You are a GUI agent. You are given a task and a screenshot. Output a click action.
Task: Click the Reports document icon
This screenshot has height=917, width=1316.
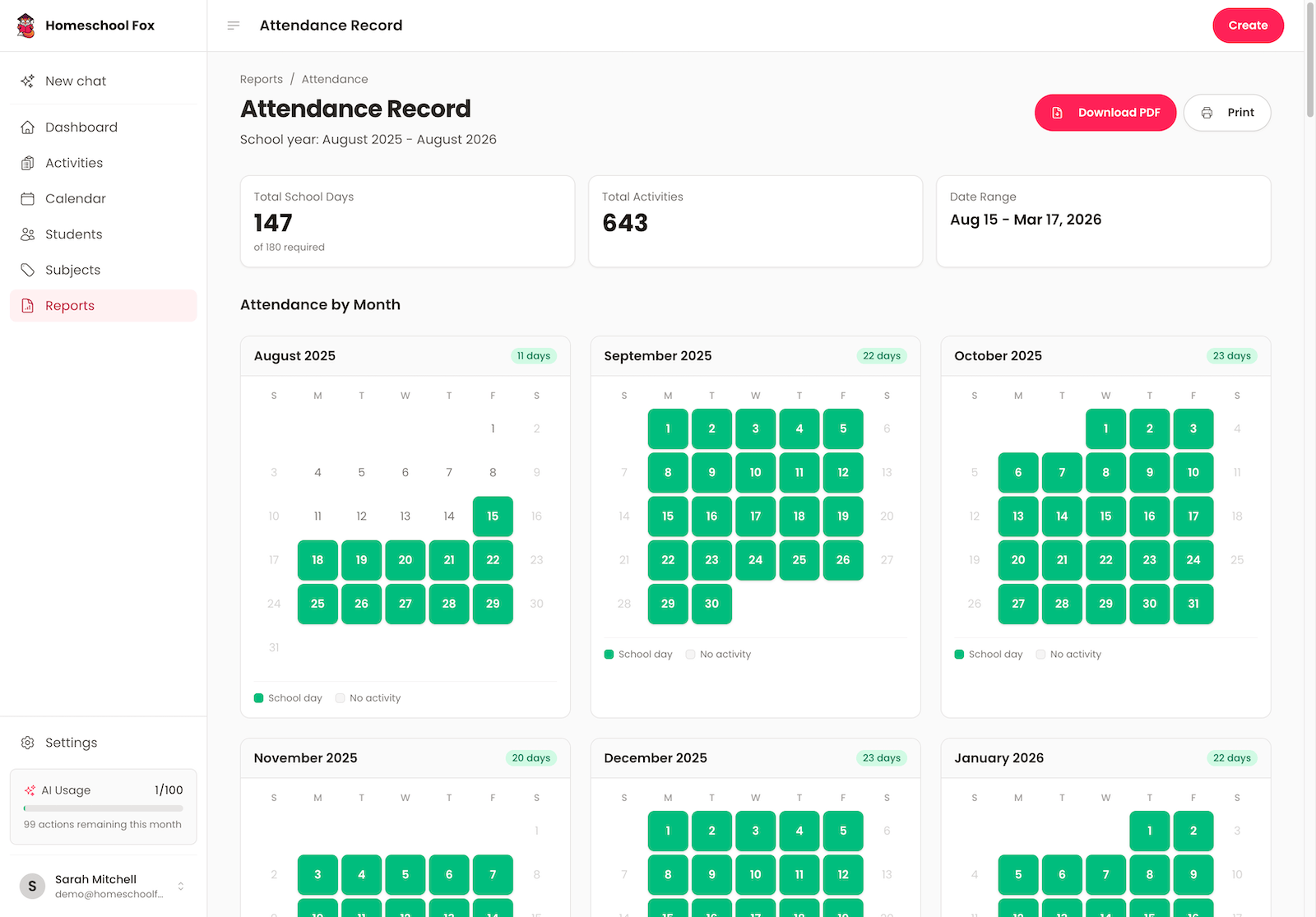coord(28,306)
